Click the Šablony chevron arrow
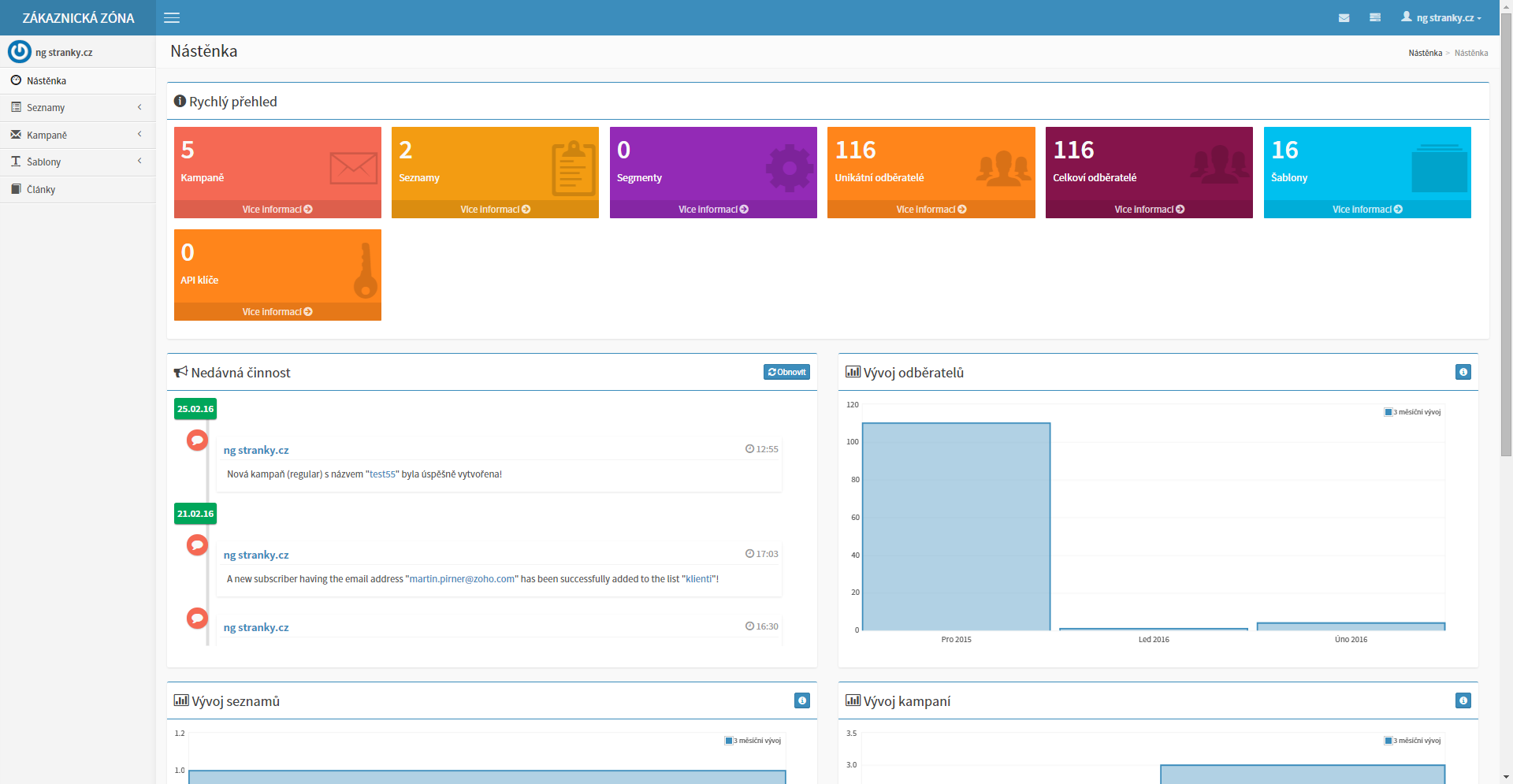 (x=139, y=161)
